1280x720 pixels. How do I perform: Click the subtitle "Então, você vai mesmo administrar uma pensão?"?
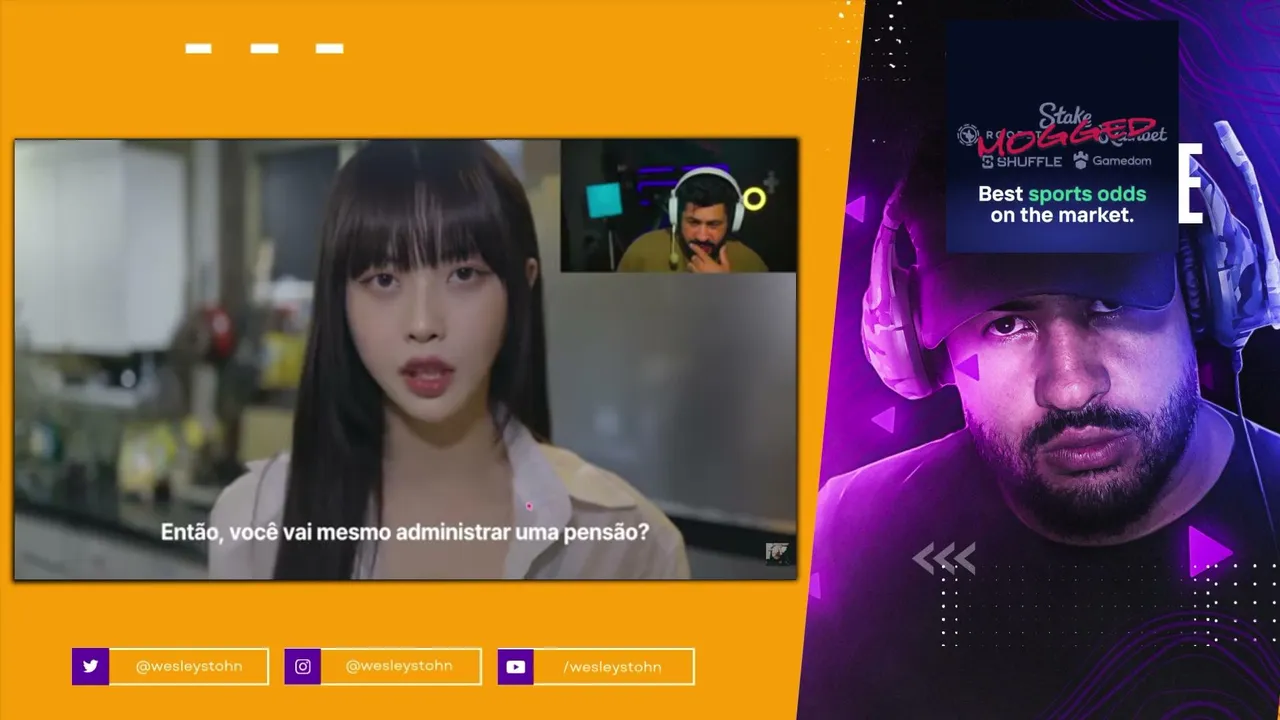(405, 532)
